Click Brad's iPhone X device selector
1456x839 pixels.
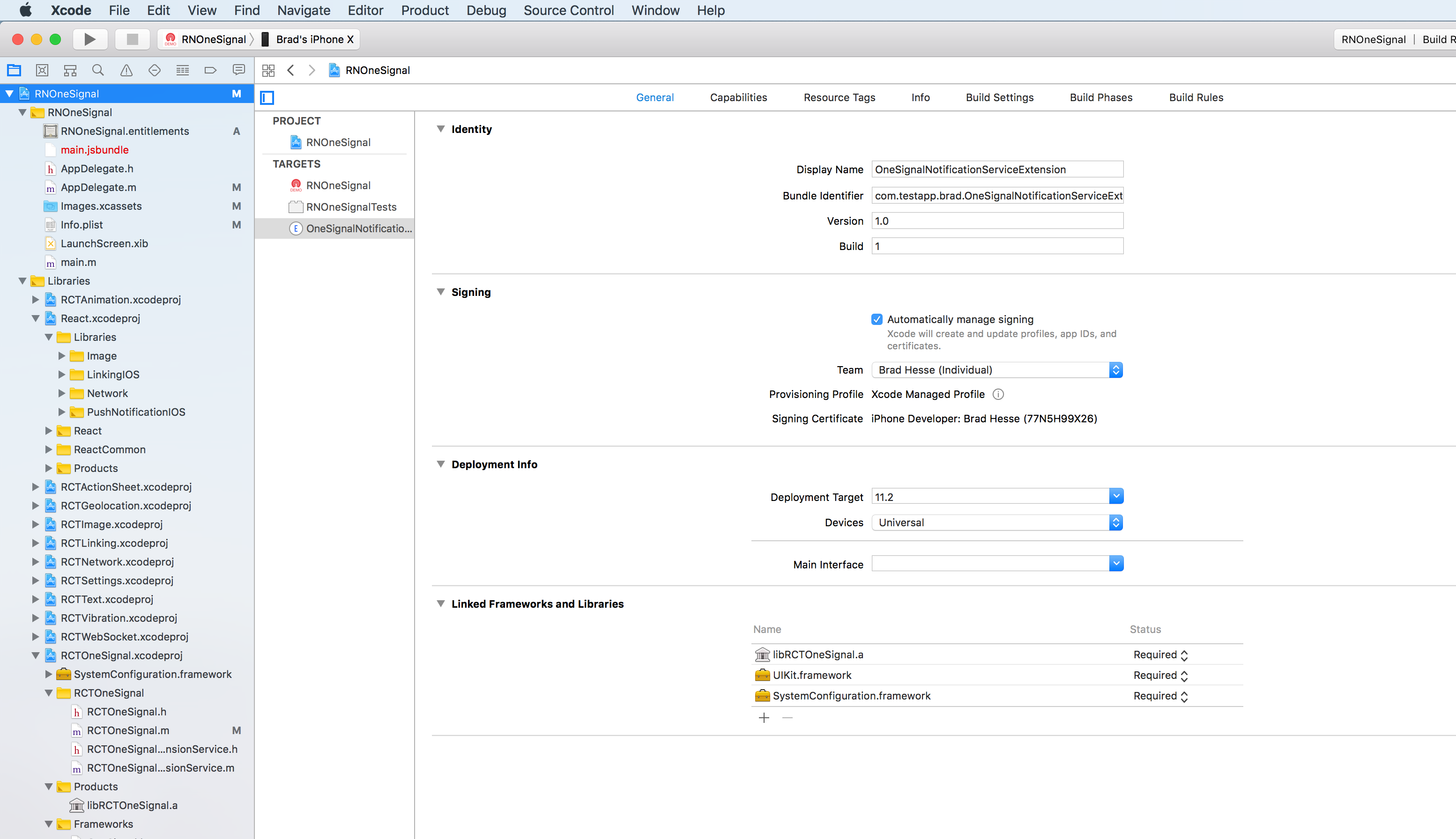(308, 39)
